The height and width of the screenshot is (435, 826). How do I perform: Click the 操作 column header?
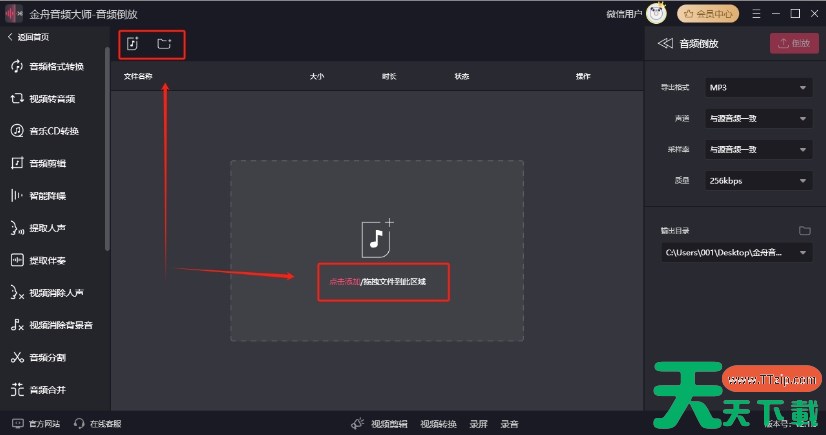coord(583,76)
